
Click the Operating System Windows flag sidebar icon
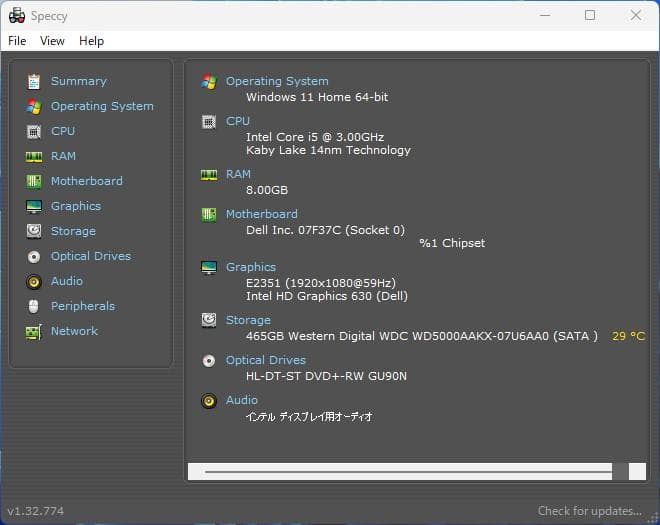(x=34, y=107)
